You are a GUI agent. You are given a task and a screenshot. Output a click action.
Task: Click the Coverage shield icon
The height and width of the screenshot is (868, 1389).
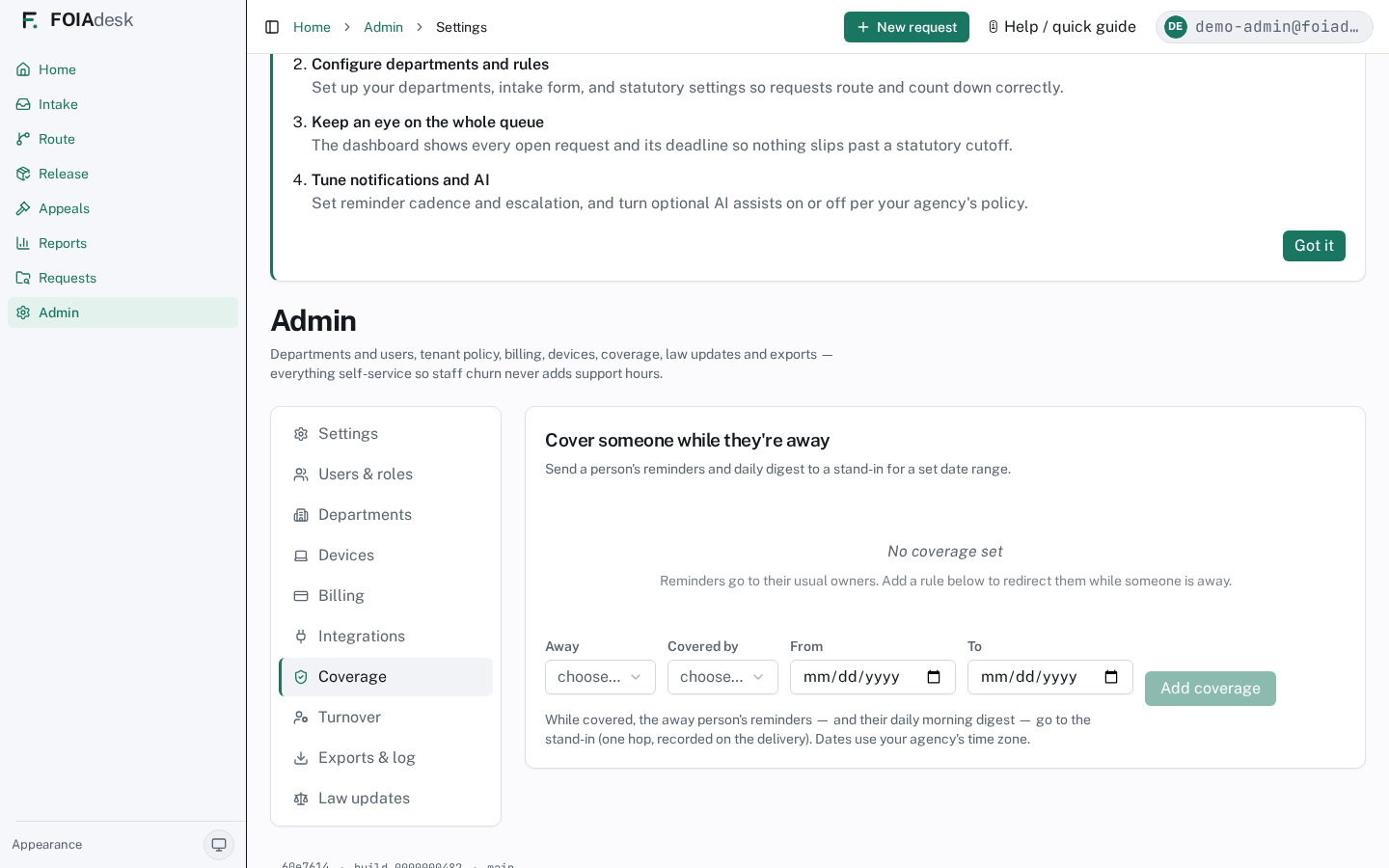301,677
